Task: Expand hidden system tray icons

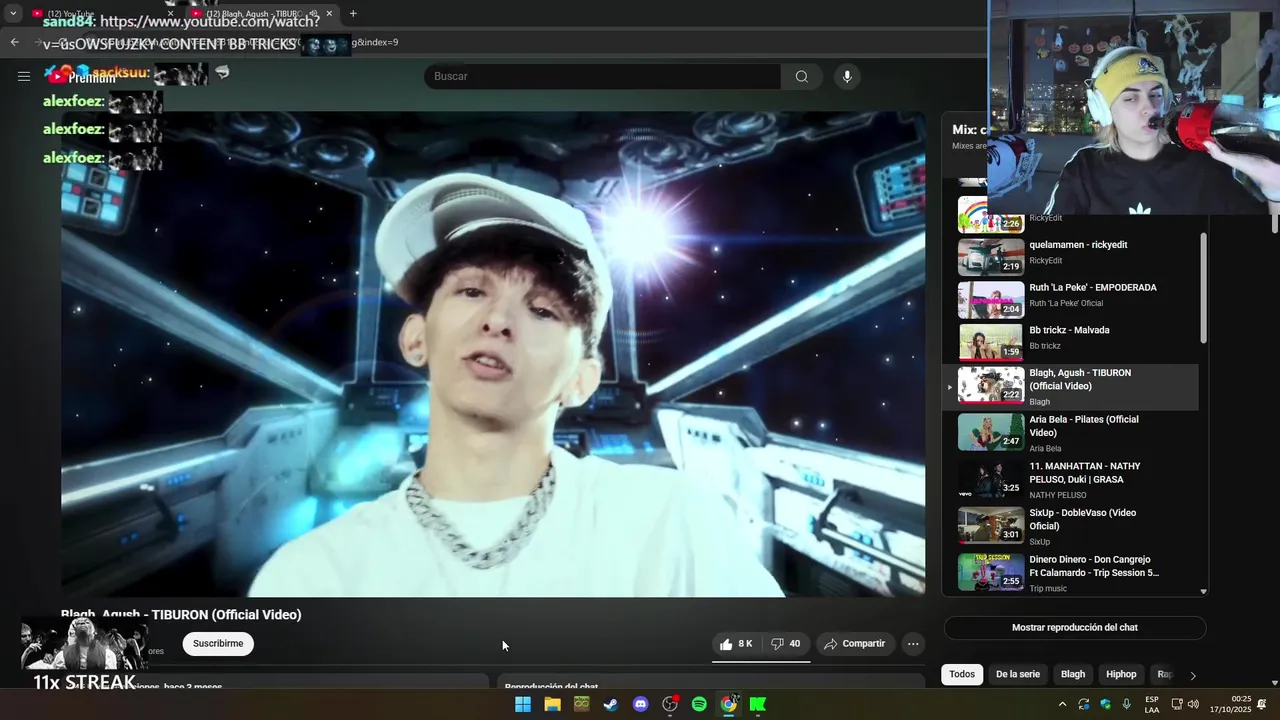Action: click(1062, 704)
